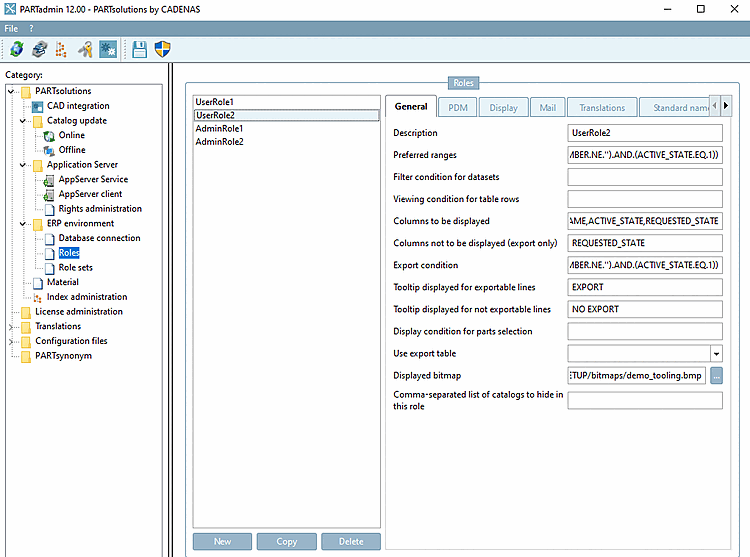Click the save floppy disk icon
The image size is (750, 557).
coord(140,49)
